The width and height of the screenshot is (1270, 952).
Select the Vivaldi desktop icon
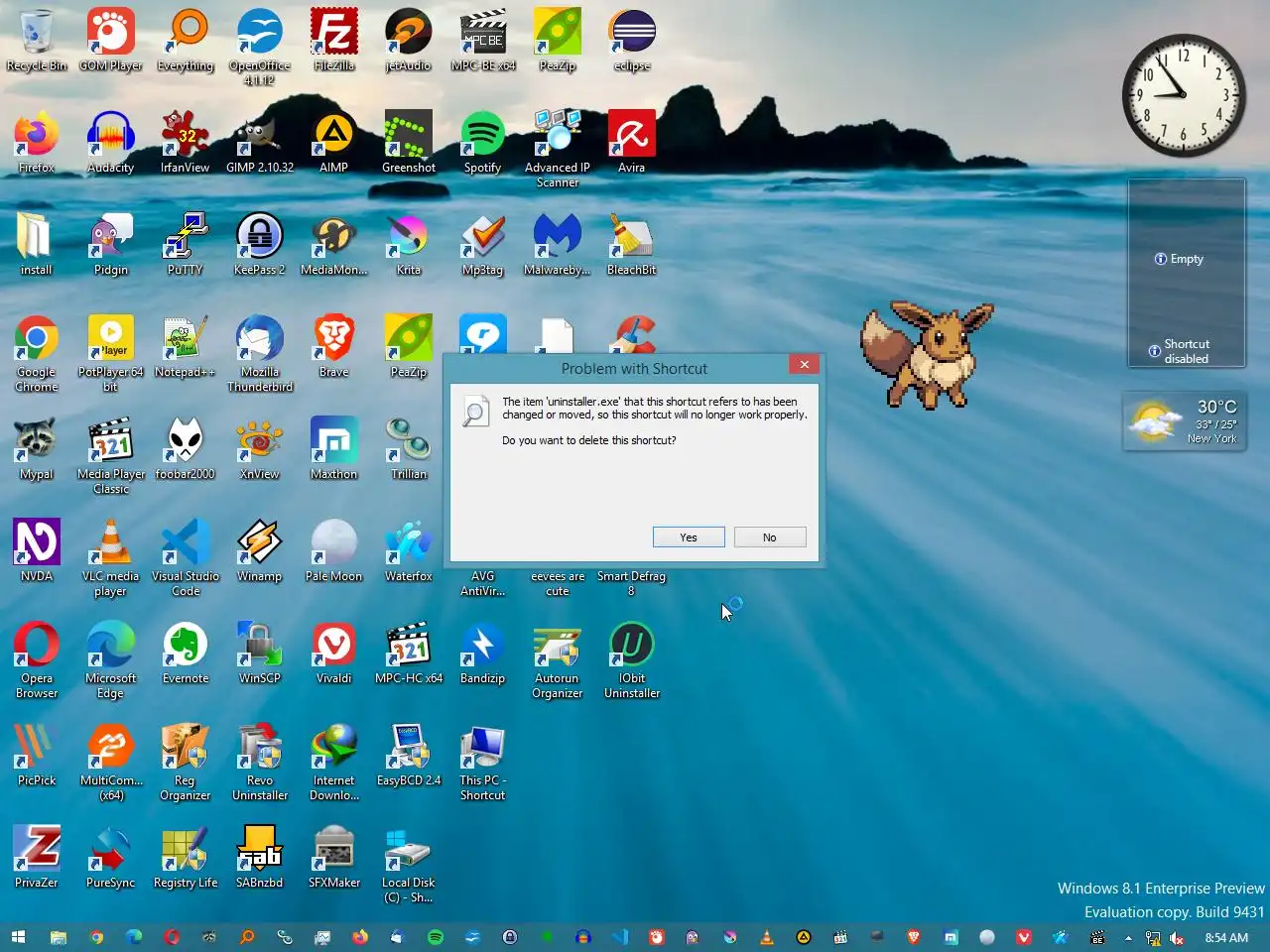coord(334,653)
